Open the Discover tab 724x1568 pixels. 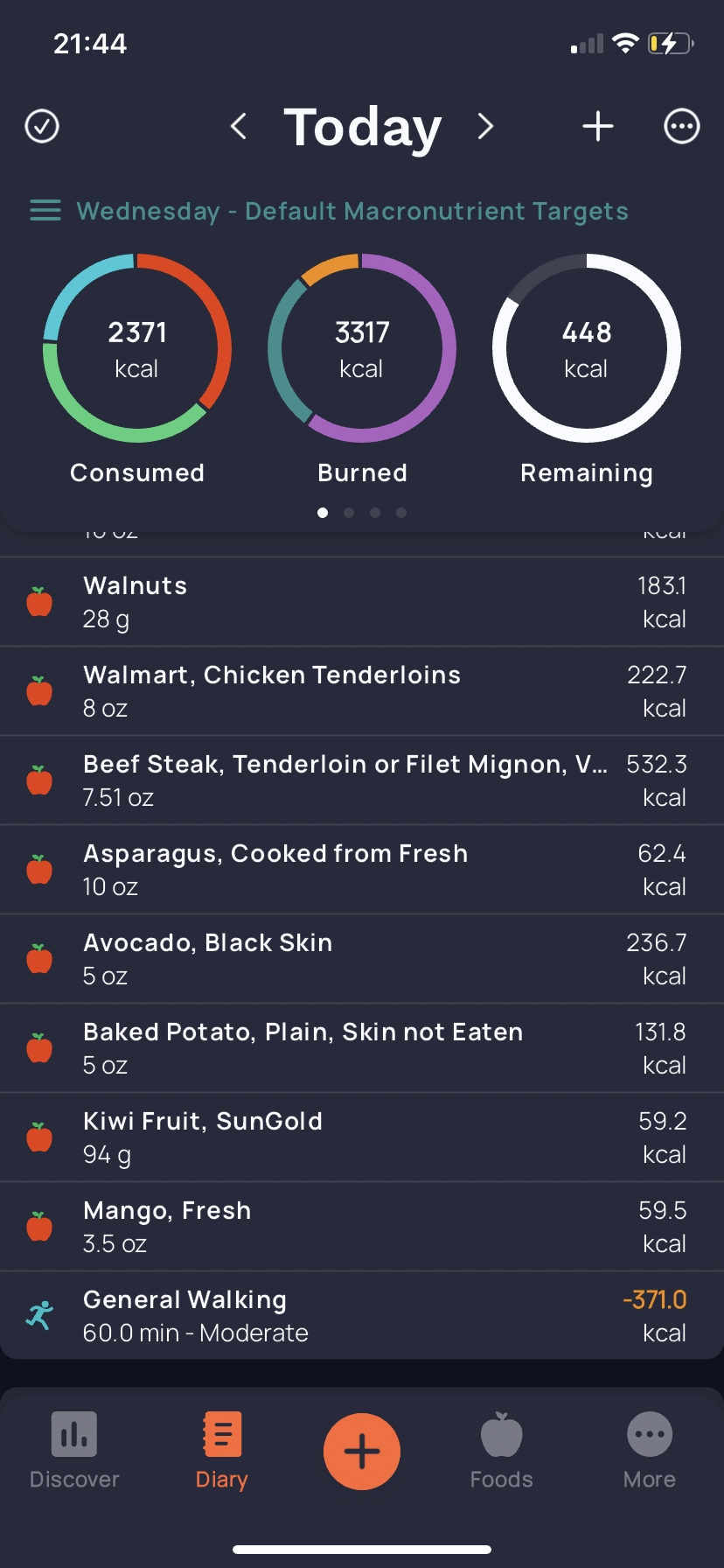coord(74,1451)
